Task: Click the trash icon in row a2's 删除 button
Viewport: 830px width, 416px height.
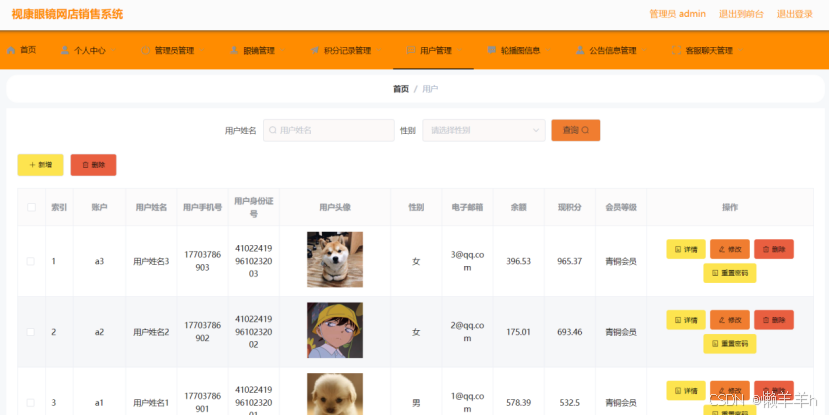Action: (765, 320)
